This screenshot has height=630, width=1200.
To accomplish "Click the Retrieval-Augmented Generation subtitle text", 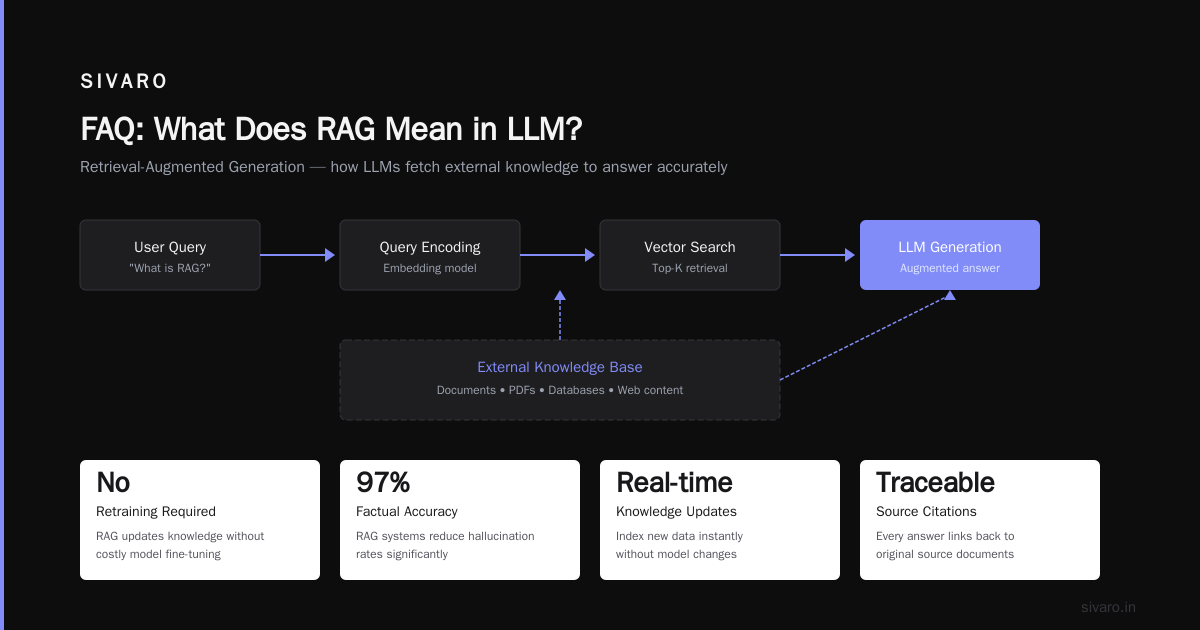I will click(x=404, y=167).
